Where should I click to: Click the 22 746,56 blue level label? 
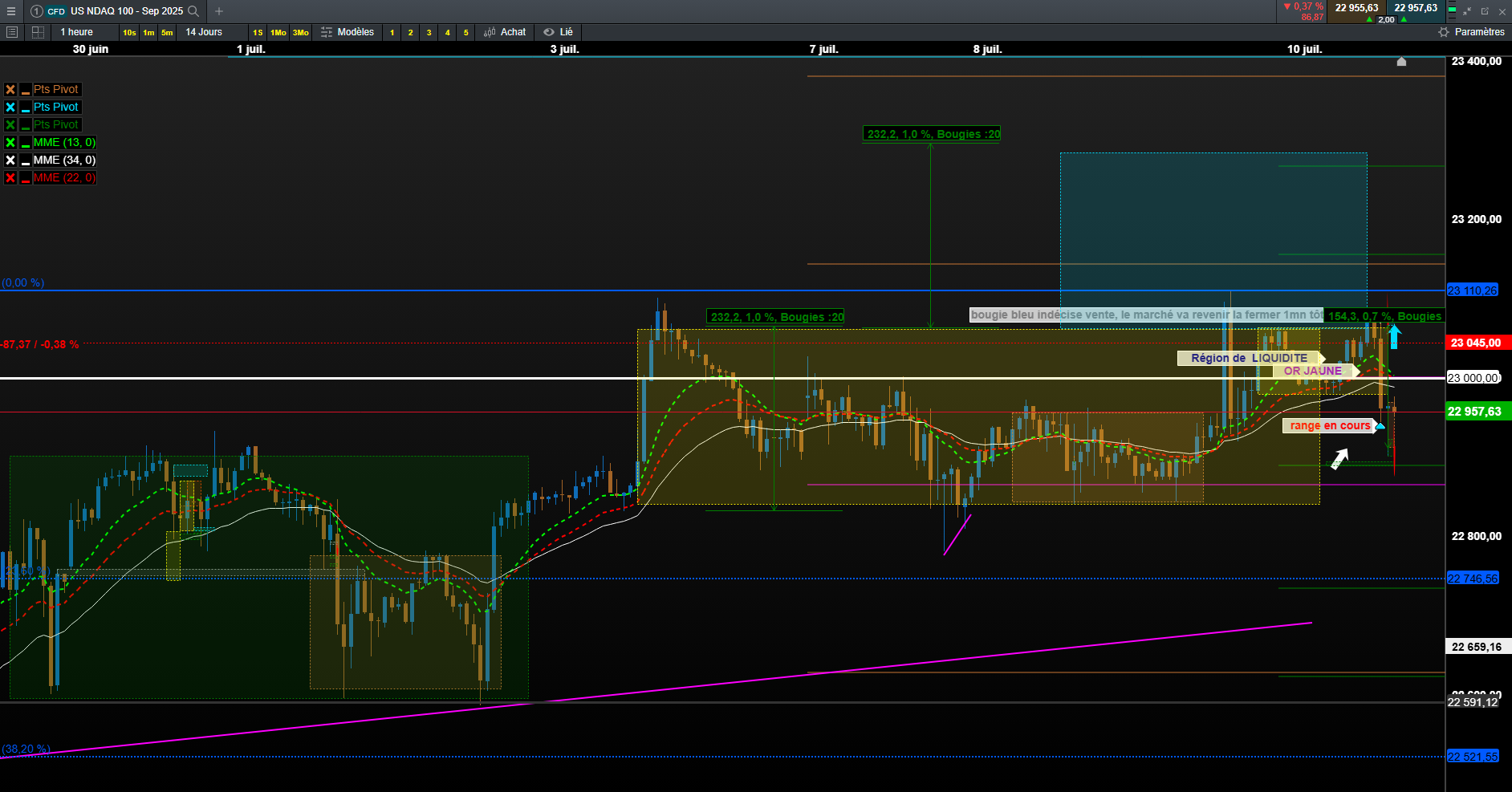(1473, 579)
